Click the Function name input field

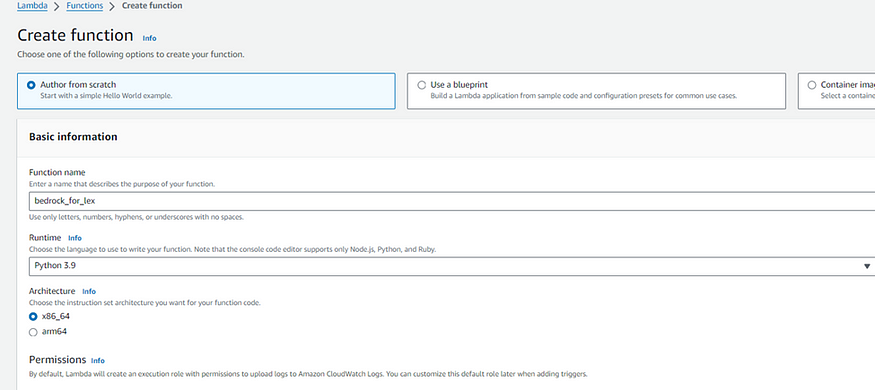pos(451,201)
